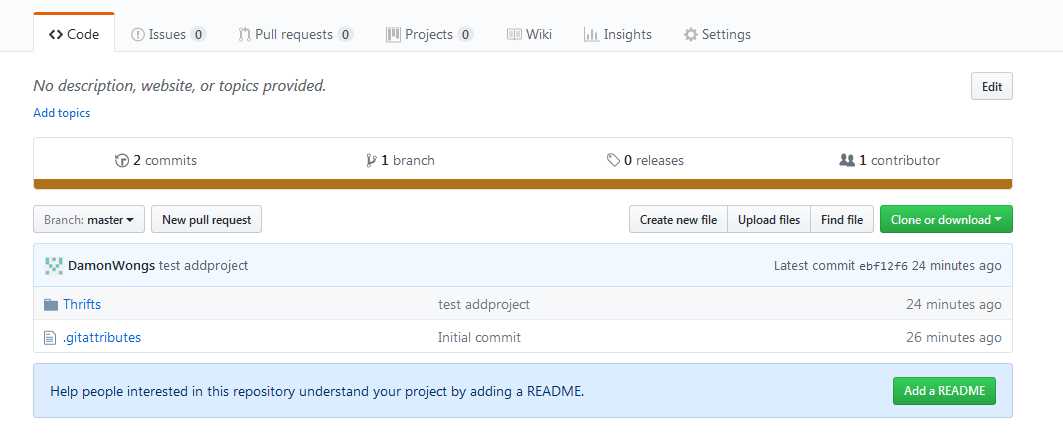
Task: Show the 1 contributor page
Action: 889,161
